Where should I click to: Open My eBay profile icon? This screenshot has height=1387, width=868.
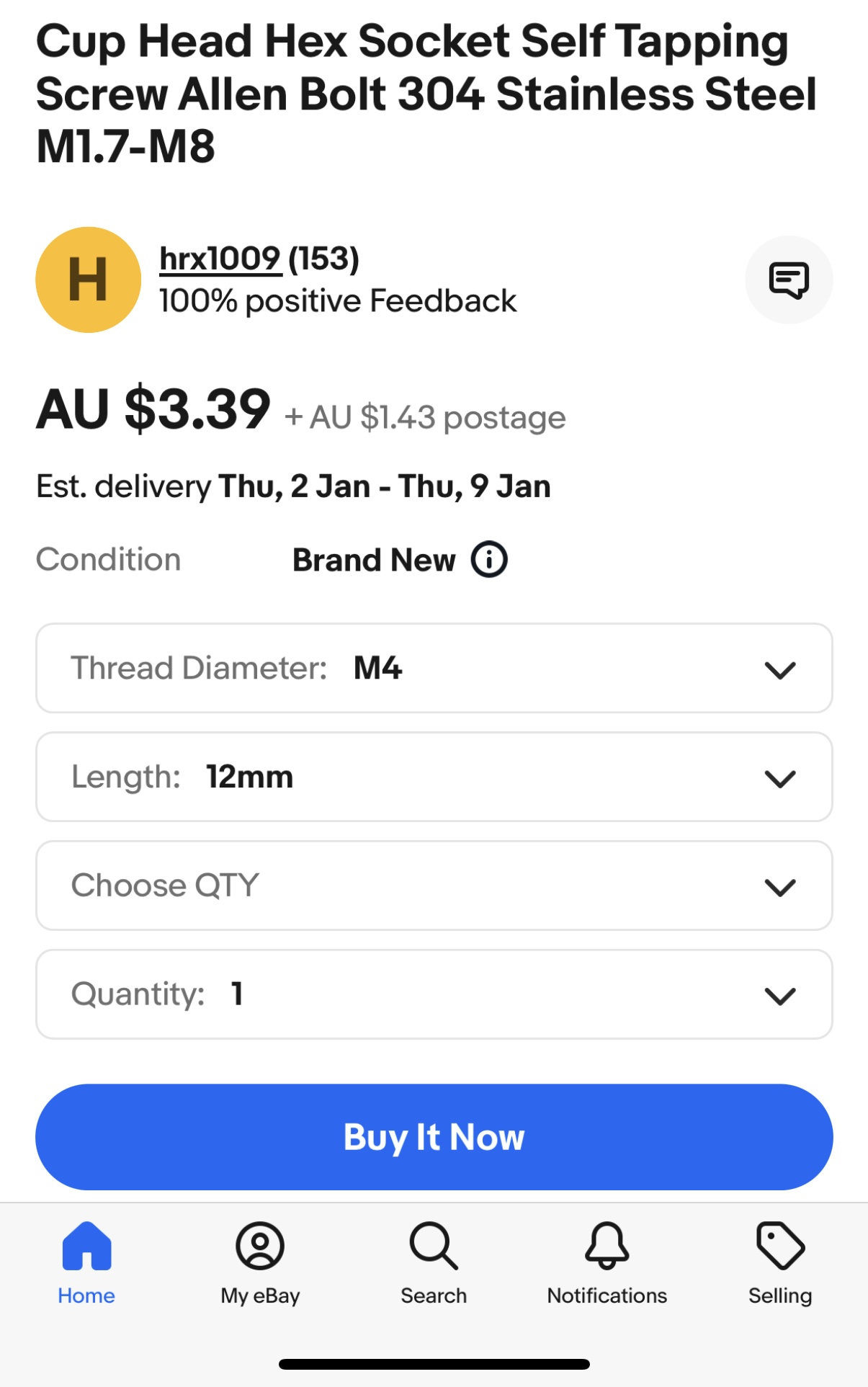260,1245
